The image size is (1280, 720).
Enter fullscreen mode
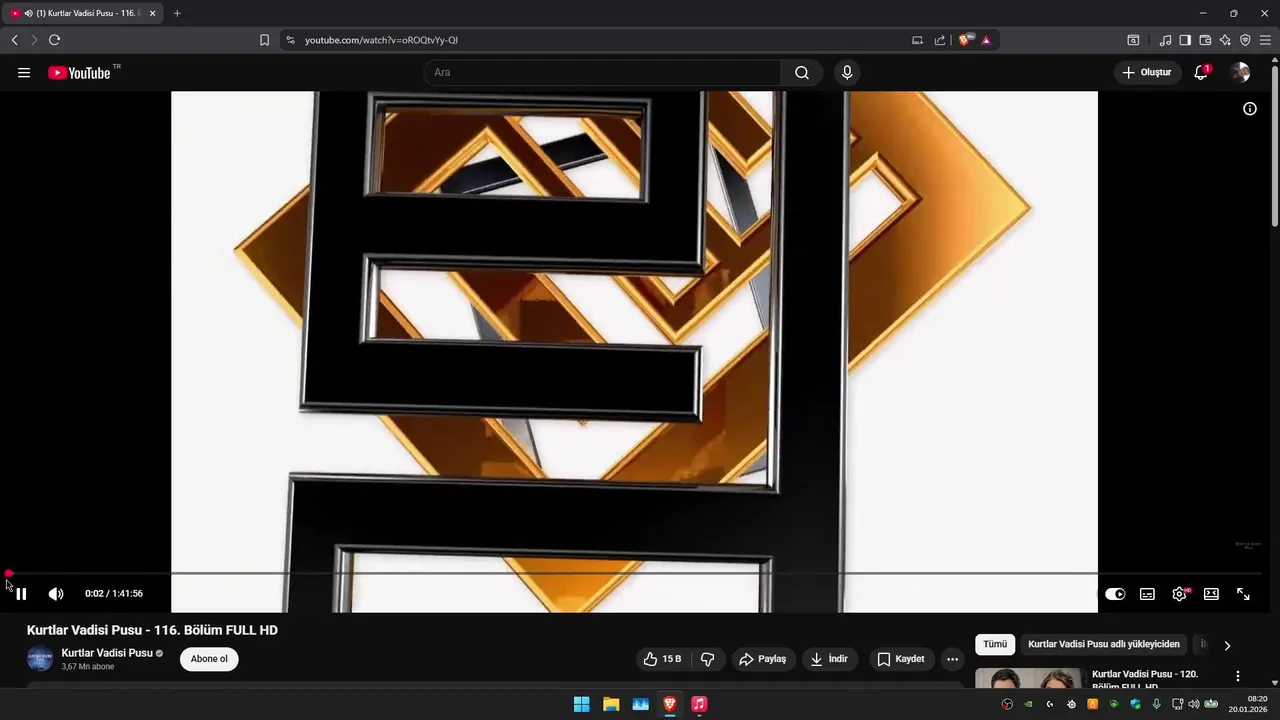[1243, 594]
